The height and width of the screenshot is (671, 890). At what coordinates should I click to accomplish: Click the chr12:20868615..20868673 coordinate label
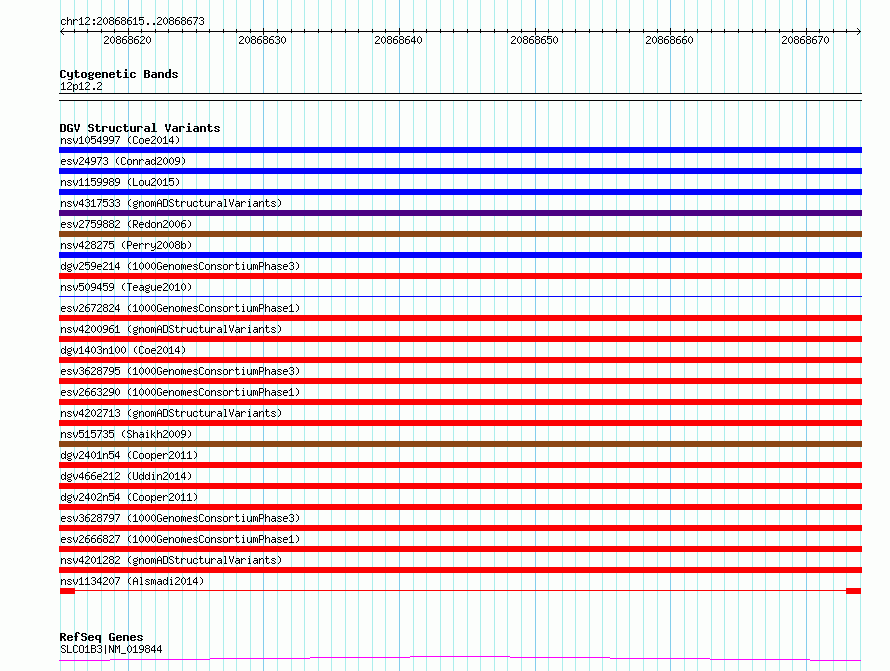click(x=132, y=21)
